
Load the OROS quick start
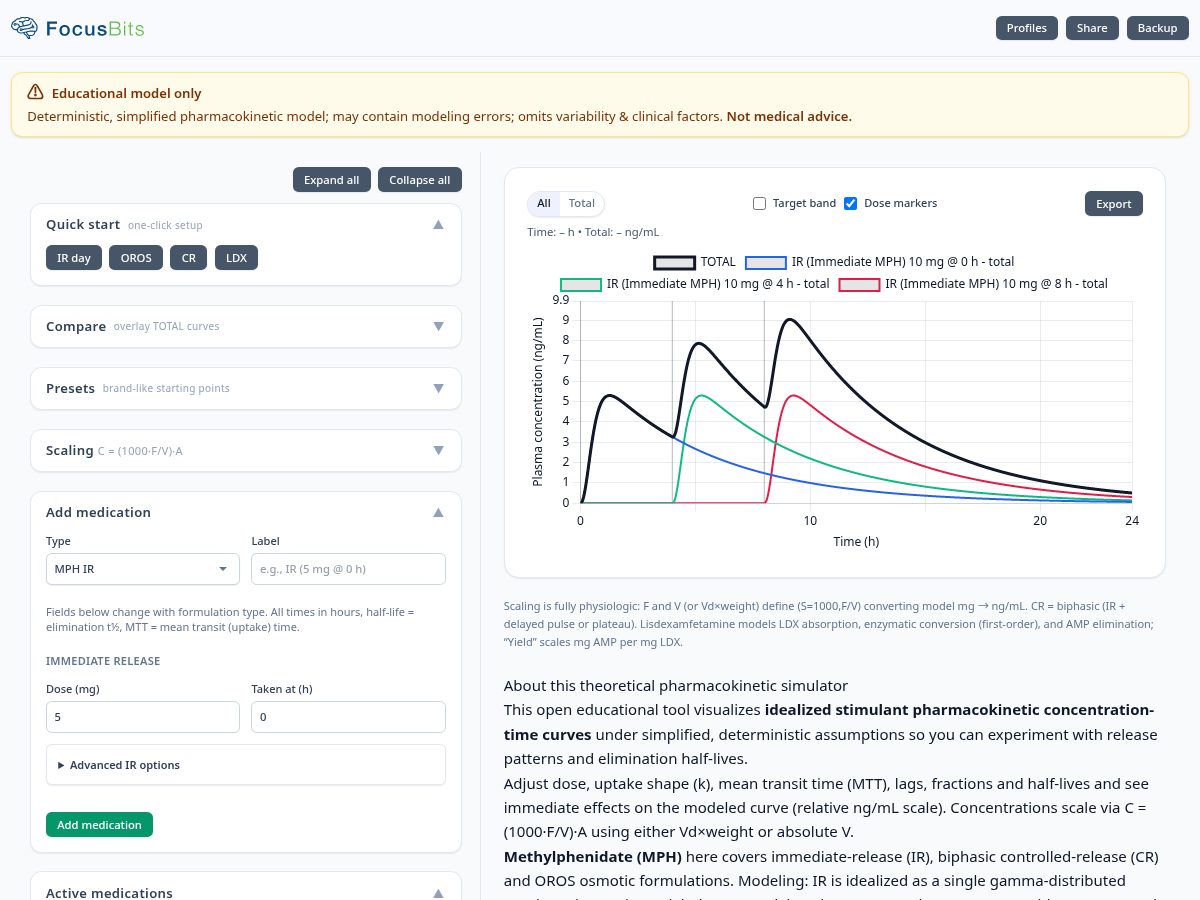pyautogui.click(x=136, y=258)
